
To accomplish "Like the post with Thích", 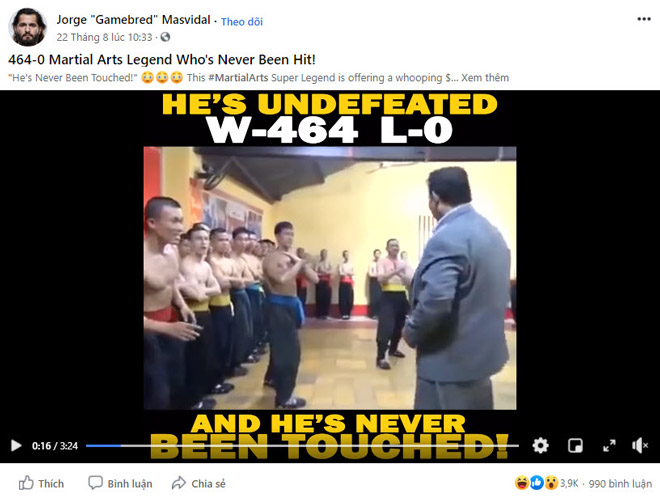I will coord(41,483).
